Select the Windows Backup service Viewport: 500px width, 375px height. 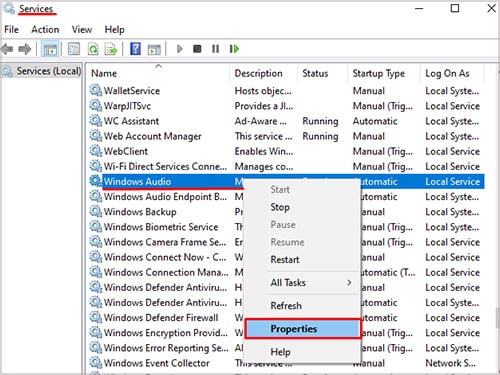click(x=140, y=212)
